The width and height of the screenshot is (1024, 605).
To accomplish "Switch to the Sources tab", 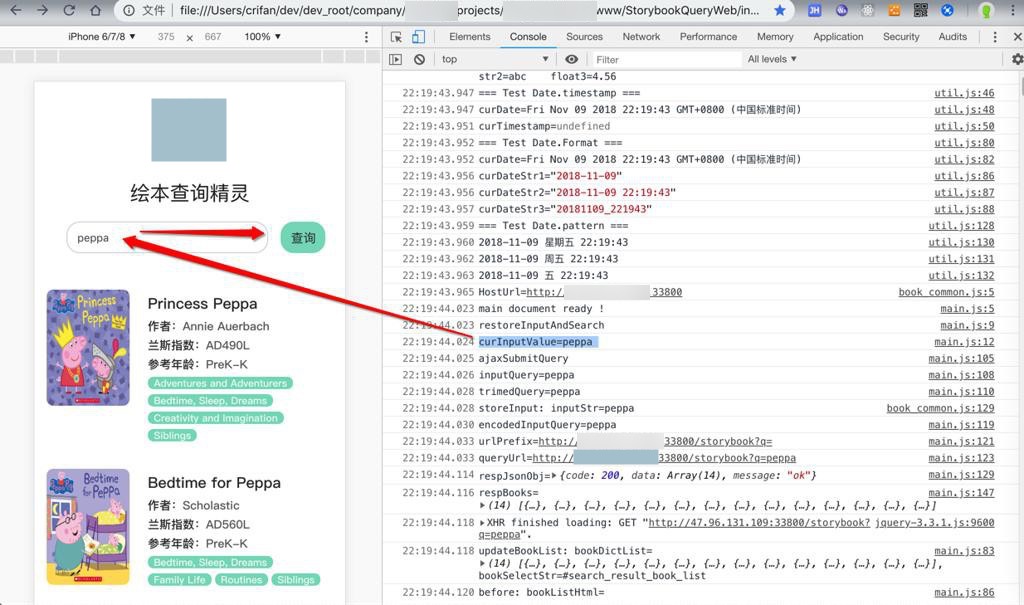I will coord(584,37).
